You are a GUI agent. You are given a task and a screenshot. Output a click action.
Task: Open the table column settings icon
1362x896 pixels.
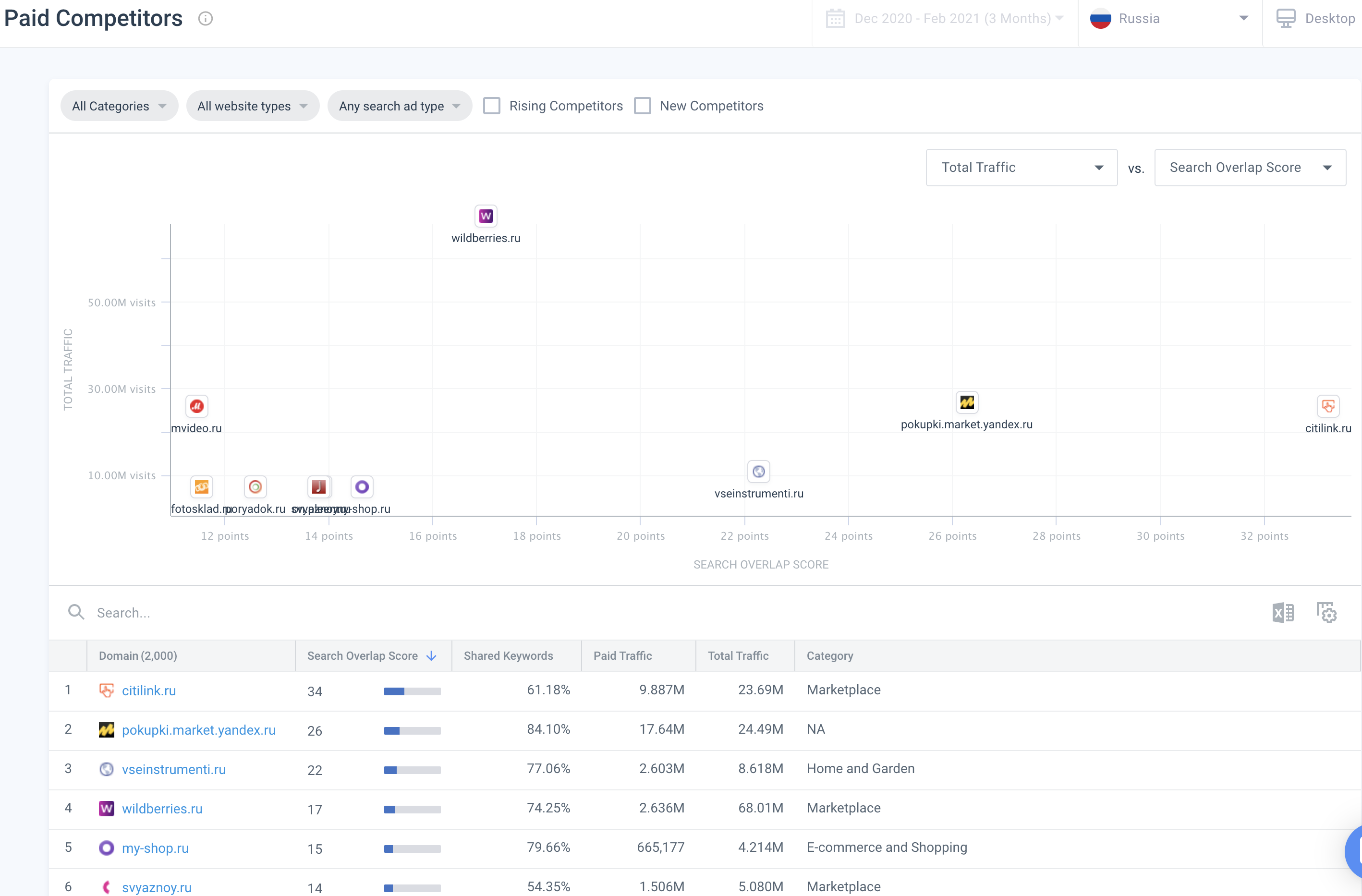(1326, 612)
